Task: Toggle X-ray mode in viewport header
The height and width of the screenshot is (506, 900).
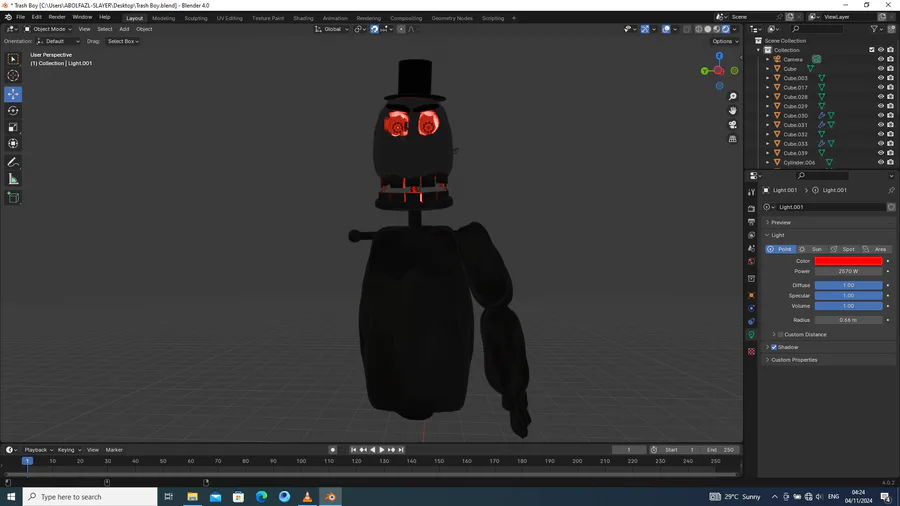Action: point(687,29)
